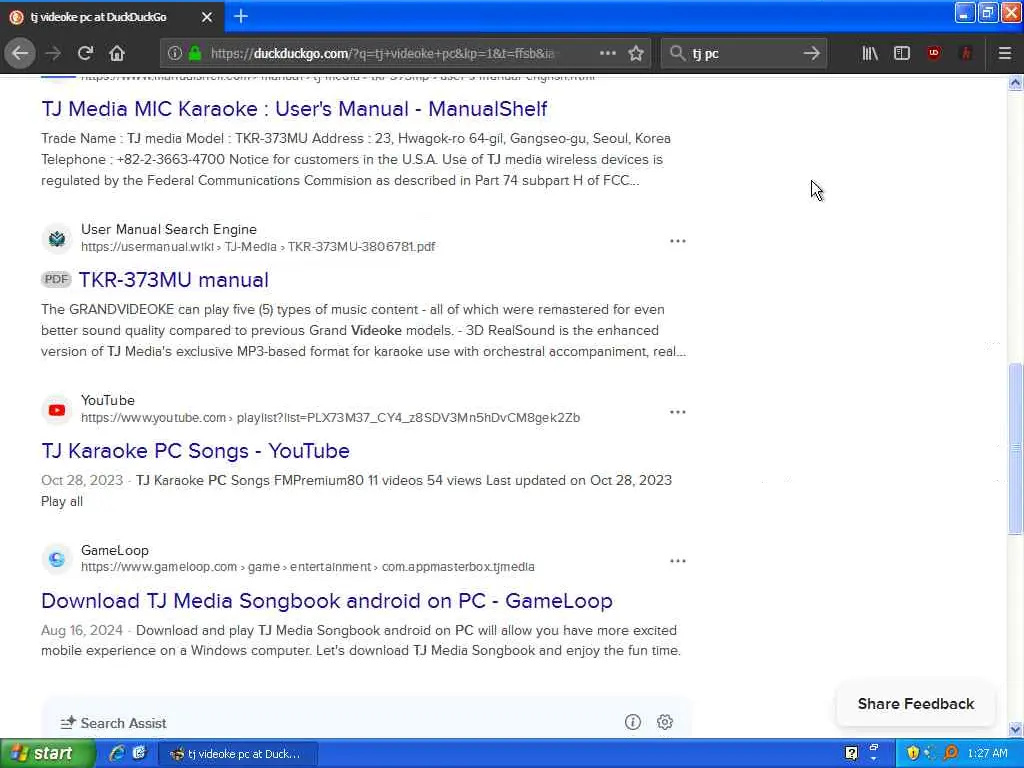Click the 'User Manual Search Engine' source text

click(168, 229)
